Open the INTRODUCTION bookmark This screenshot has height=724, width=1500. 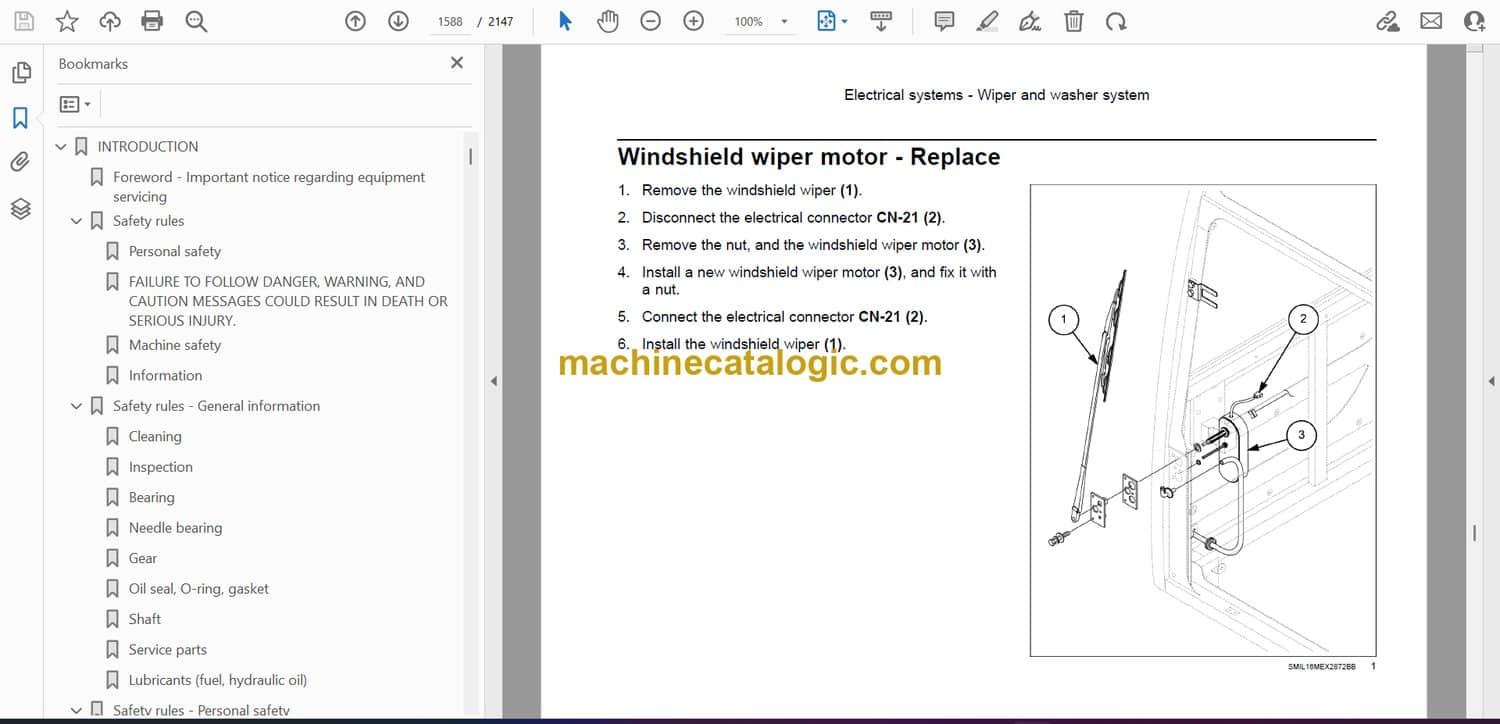148,146
